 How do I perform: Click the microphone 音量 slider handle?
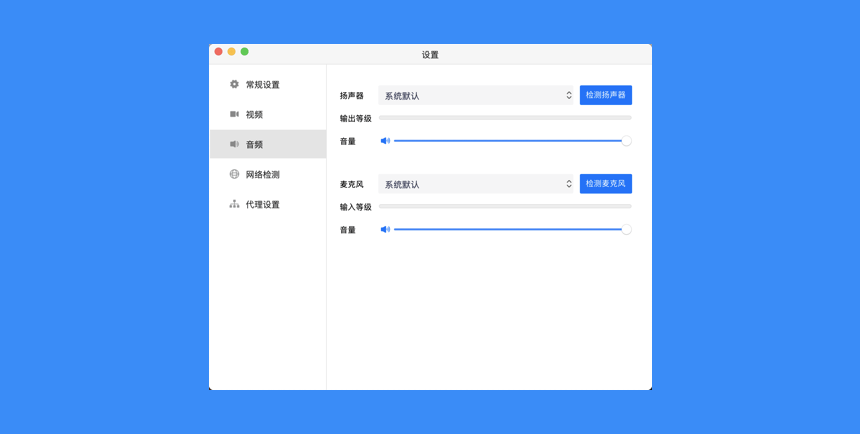point(626,229)
